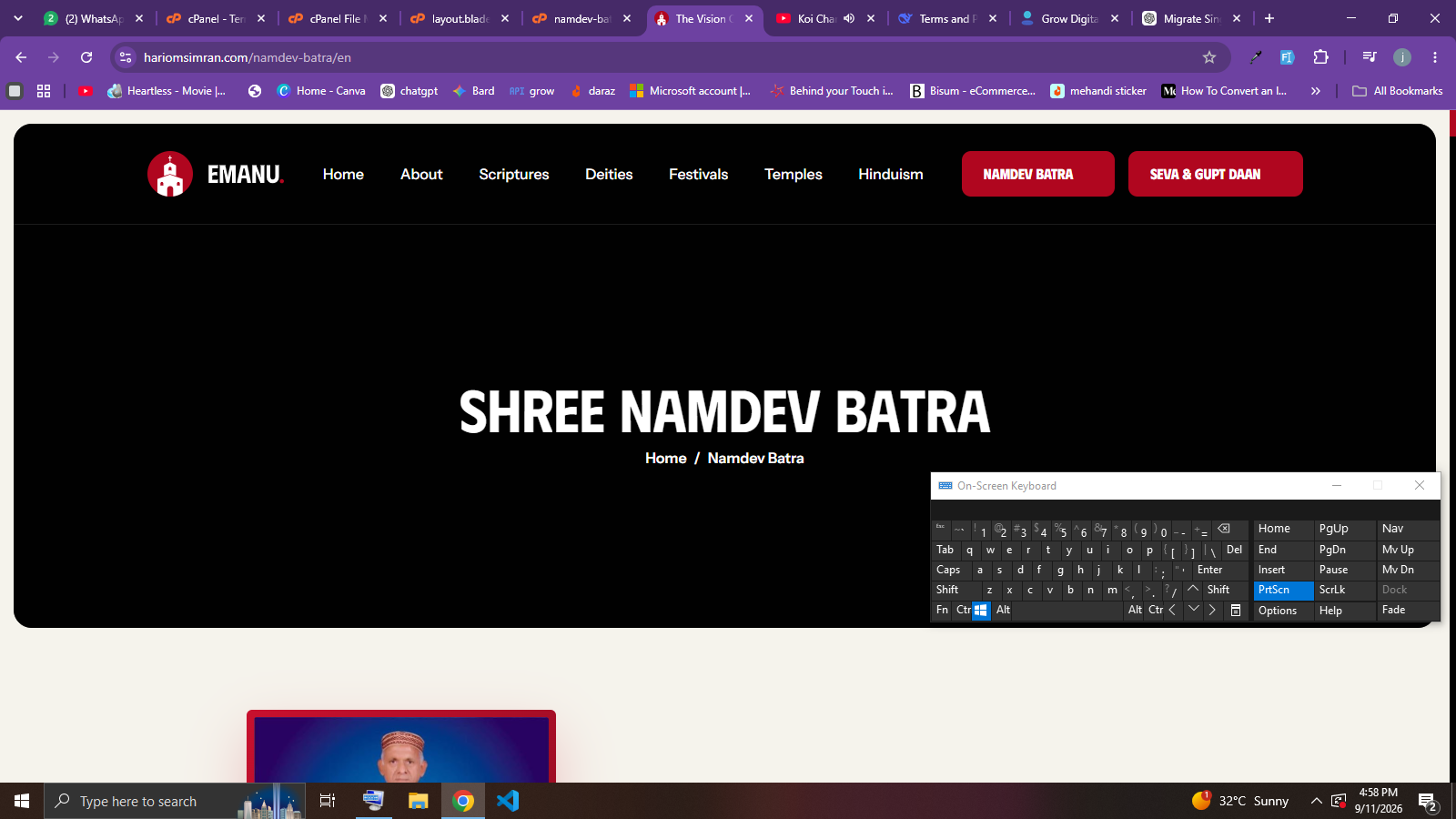1456x819 pixels.
Task: Click the Type here to search box
Action: click(174, 801)
